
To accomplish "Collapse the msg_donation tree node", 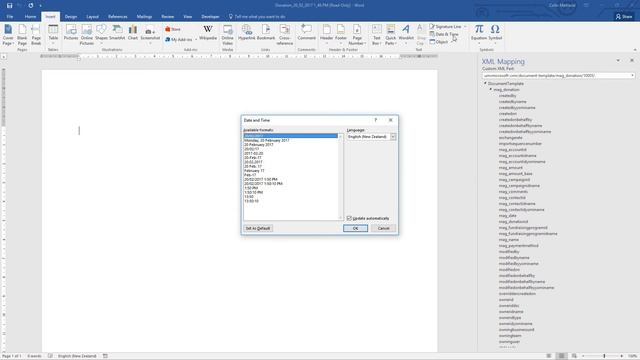I will coord(491,89).
